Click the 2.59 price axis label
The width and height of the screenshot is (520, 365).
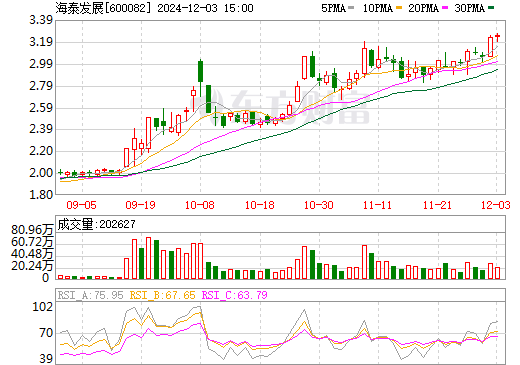[41, 108]
